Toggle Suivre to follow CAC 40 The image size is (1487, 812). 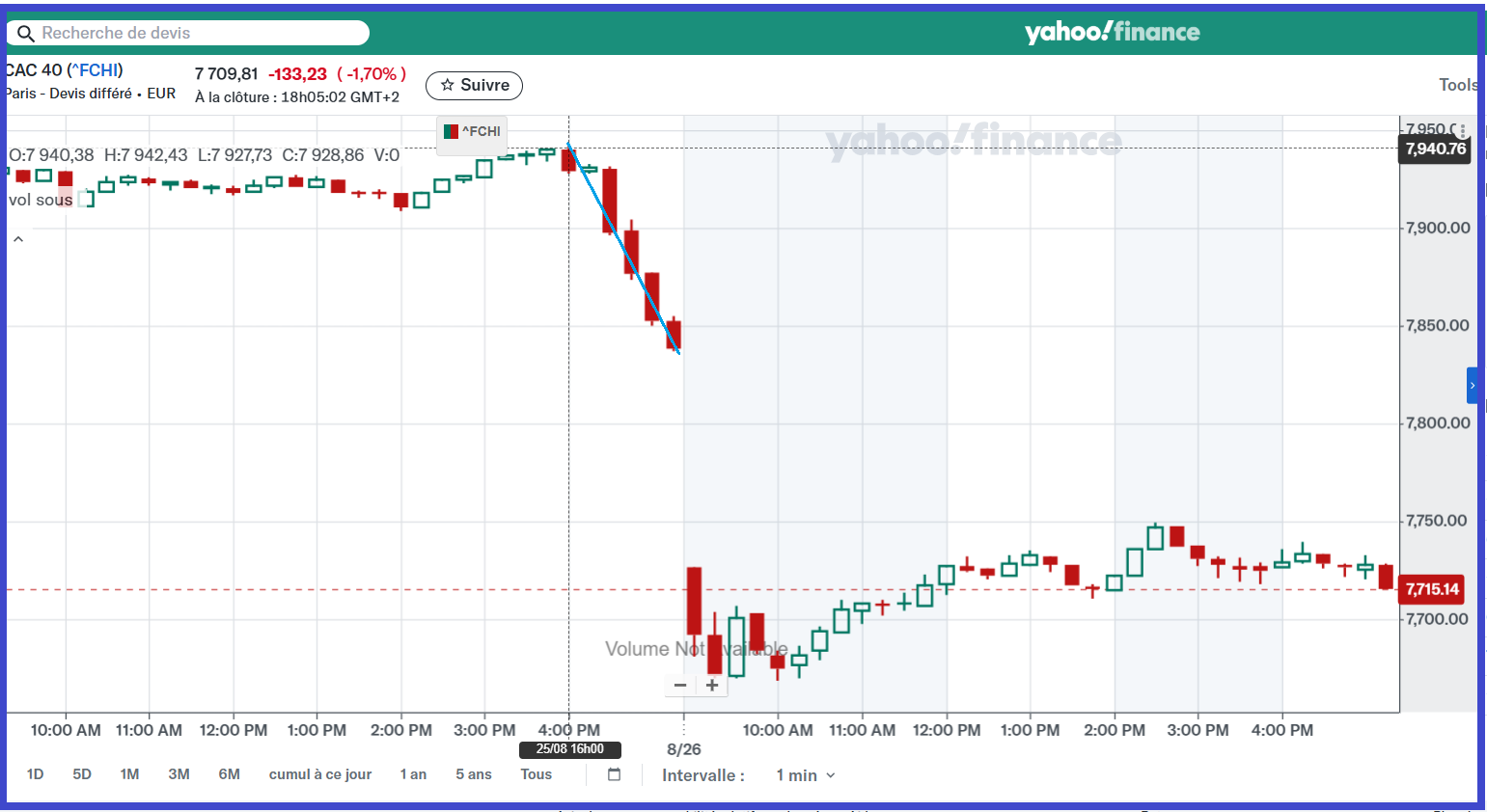[474, 86]
